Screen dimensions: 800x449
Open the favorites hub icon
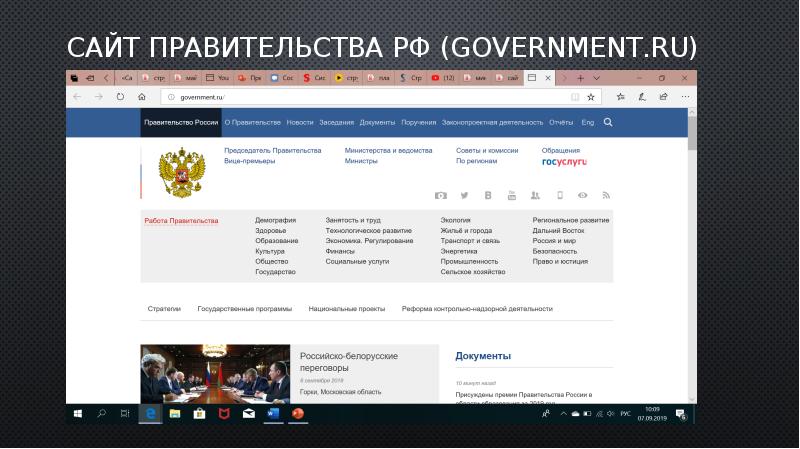(x=620, y=96)
